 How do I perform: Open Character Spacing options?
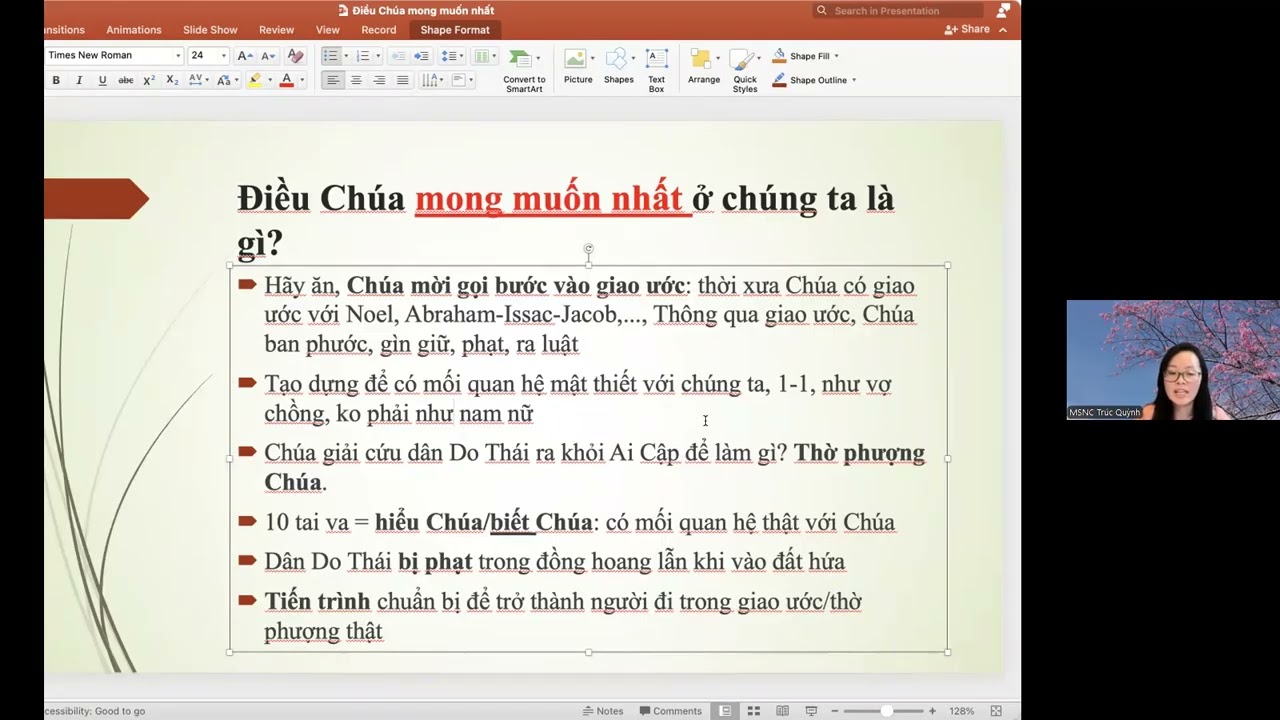[x=198, y=80]
